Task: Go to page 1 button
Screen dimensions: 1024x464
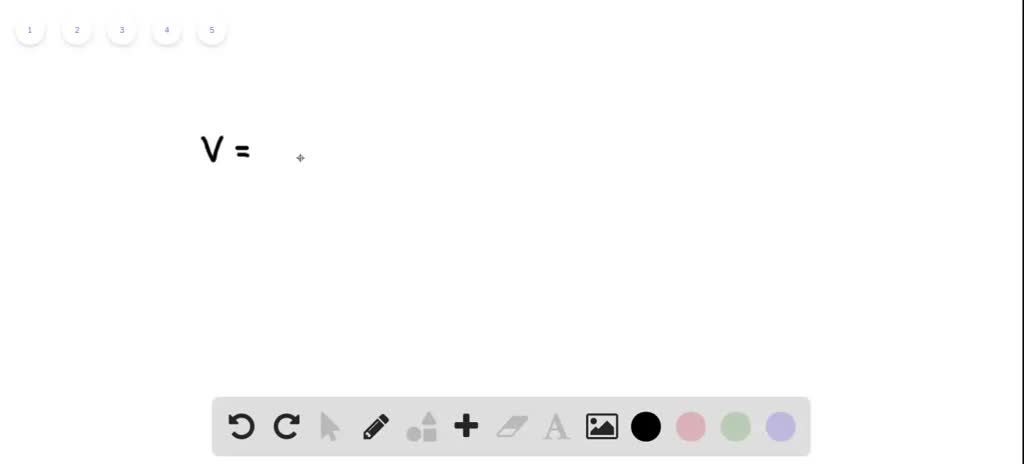Action: (x=29, y=30)
